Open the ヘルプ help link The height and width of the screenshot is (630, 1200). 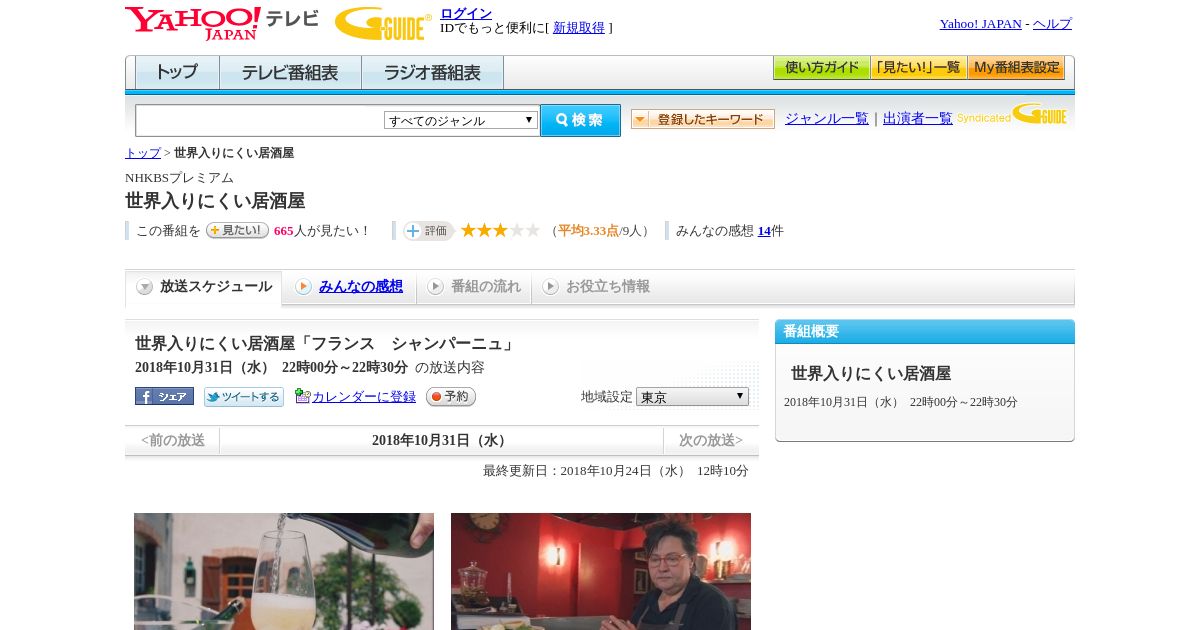[1052, 24]
